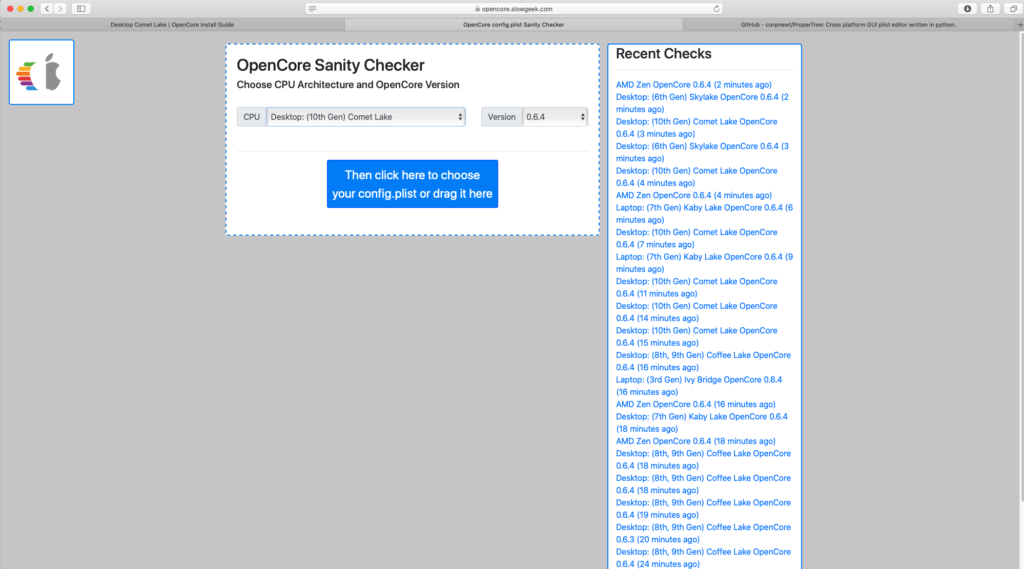Click the Recent Checks heading
This screenshot has height=569, width=1024.
tap(663, 54)
